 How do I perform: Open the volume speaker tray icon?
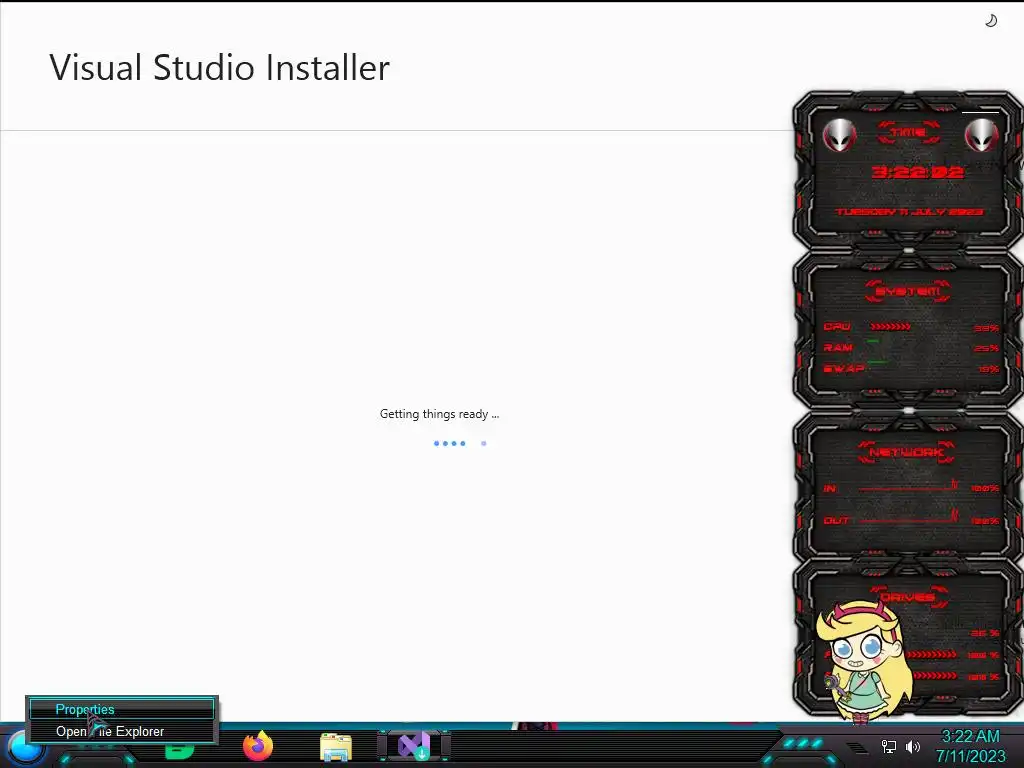tap(913, 746)
